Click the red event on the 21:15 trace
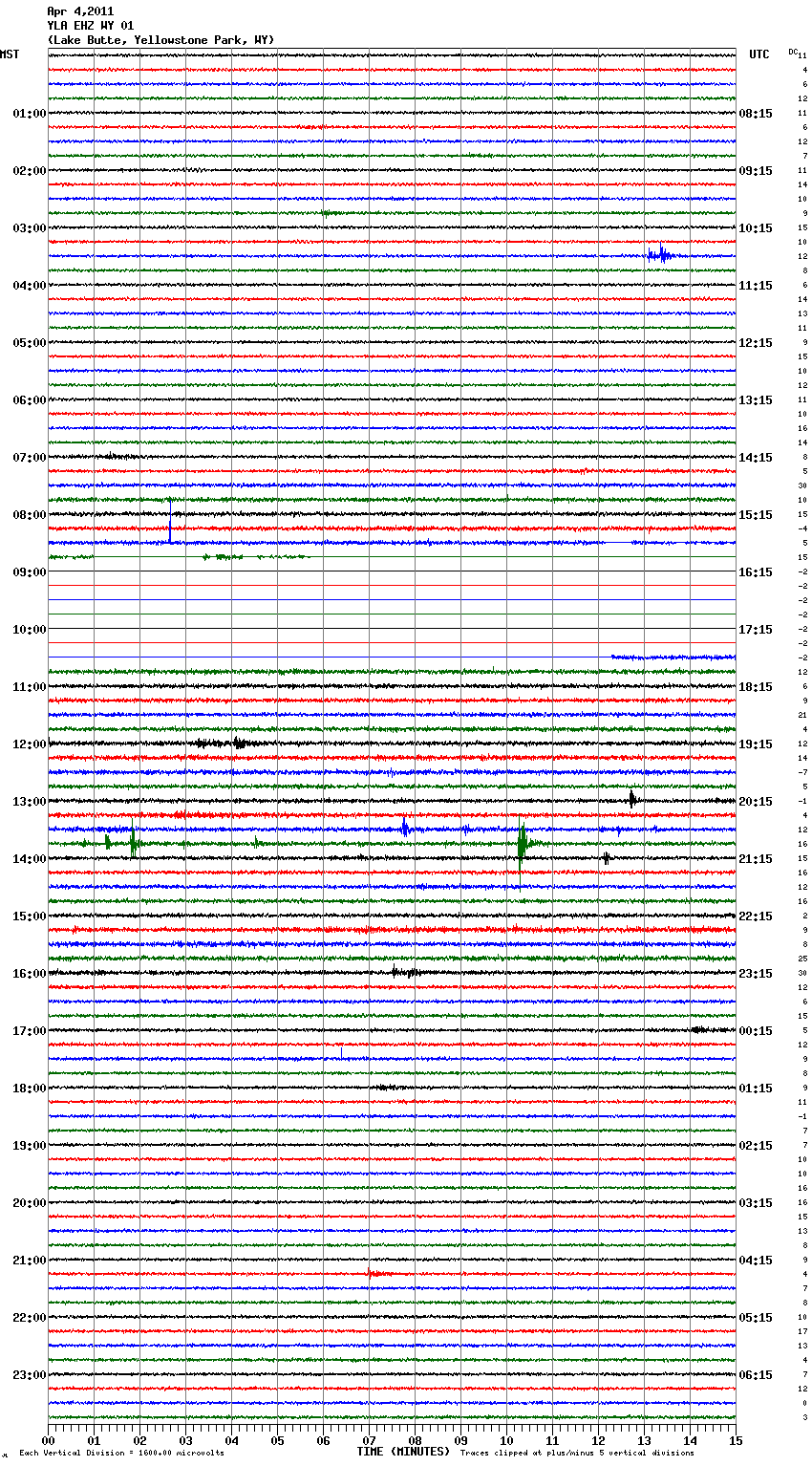The height and width of the screenshot is (1466, 812). pos(375,1274)
